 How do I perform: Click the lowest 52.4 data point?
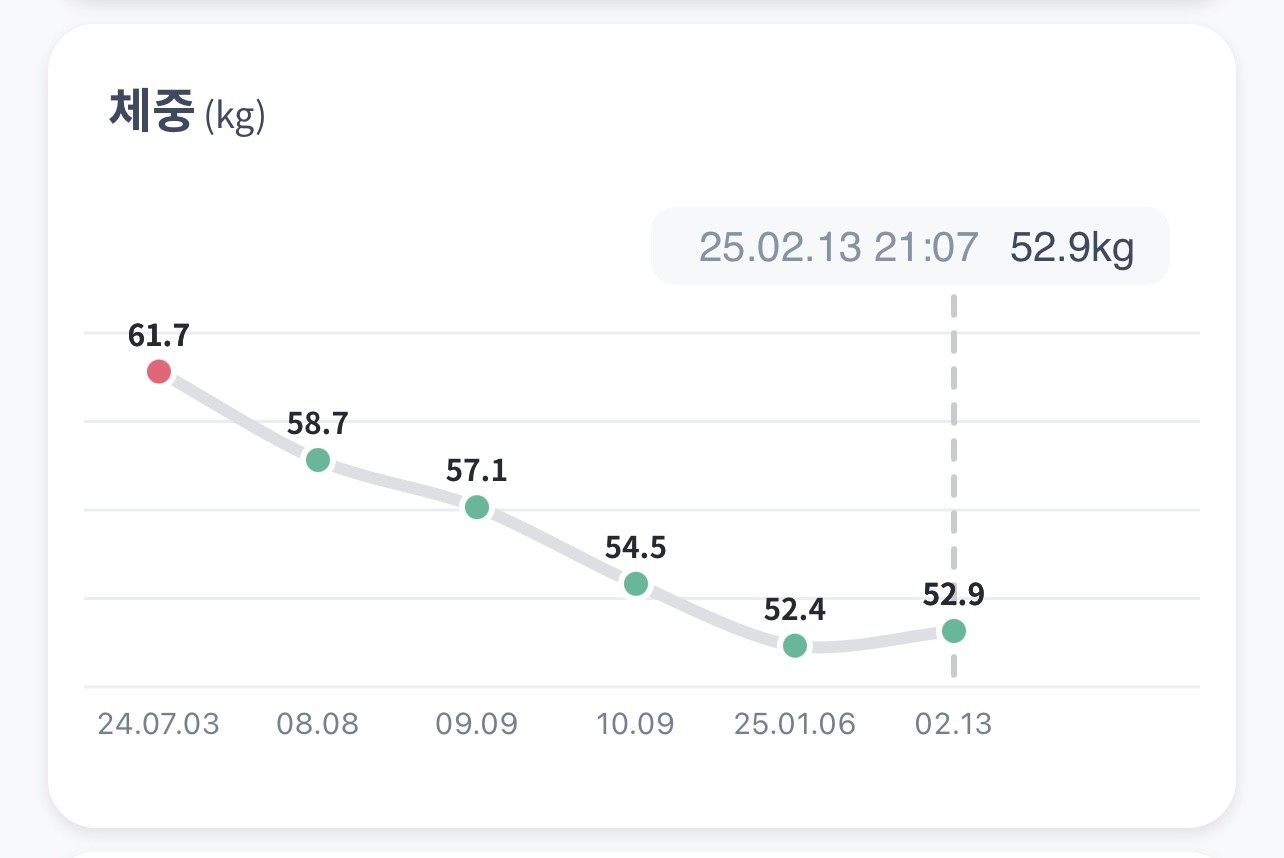coord(795,645)
